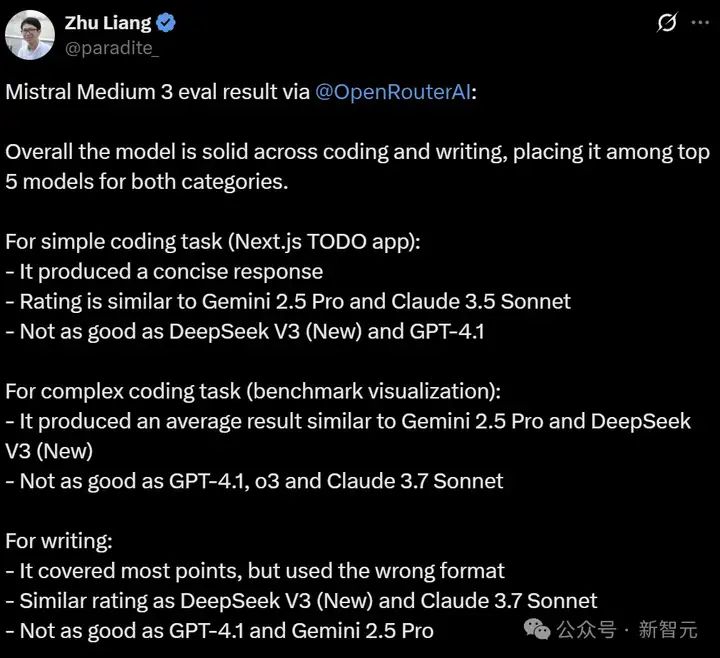The height and width of the screenshot is (658, 720).
Task: Open Zhu Liang's profile avatar
Action: coord(30,35)
